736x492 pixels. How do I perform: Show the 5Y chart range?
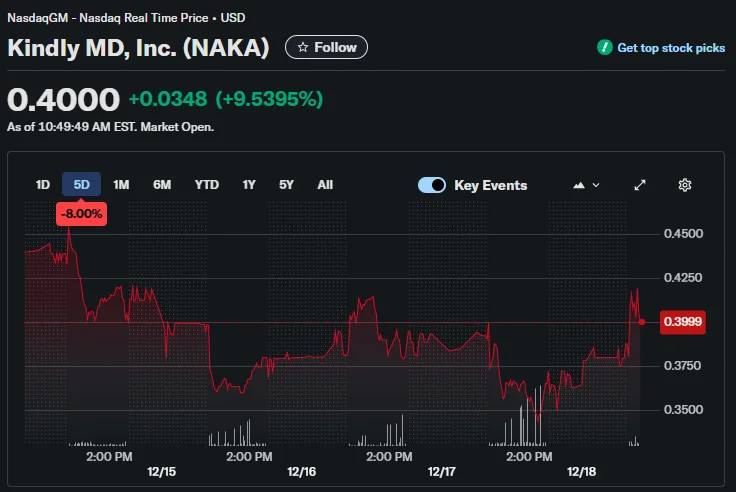(286, 184)
